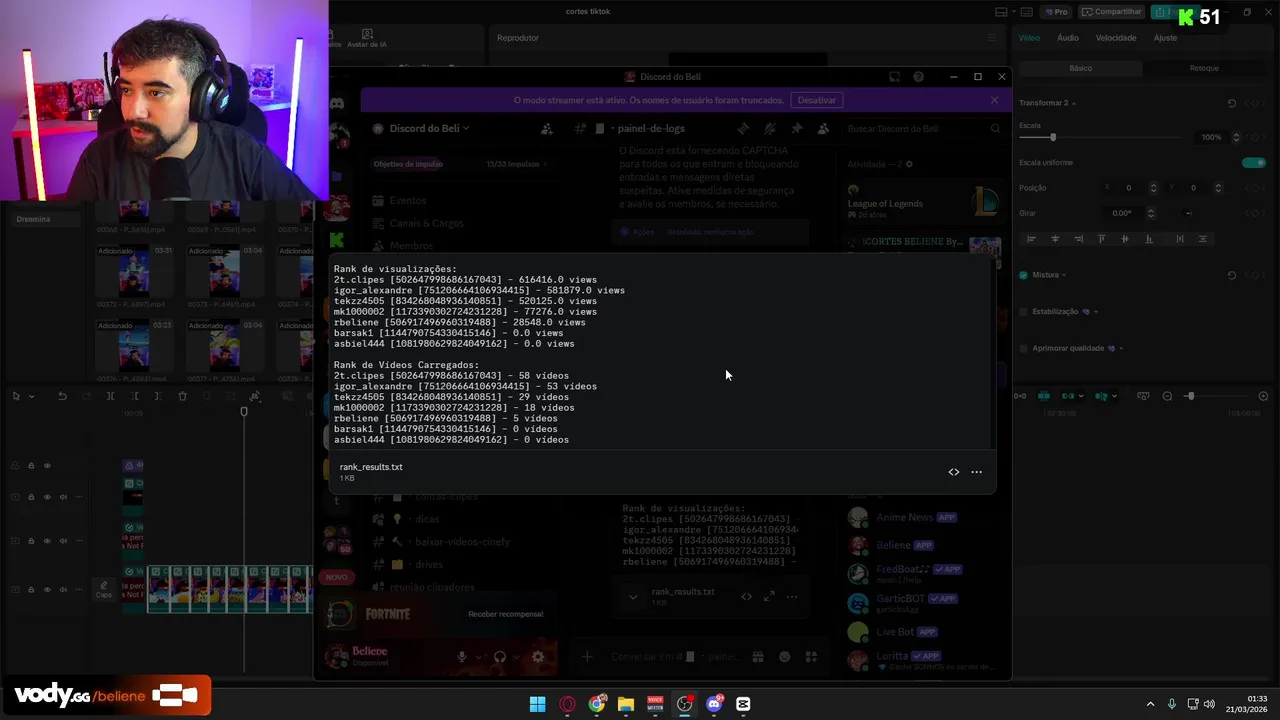Click the trim-right (delete right) timeline tool

158,396
